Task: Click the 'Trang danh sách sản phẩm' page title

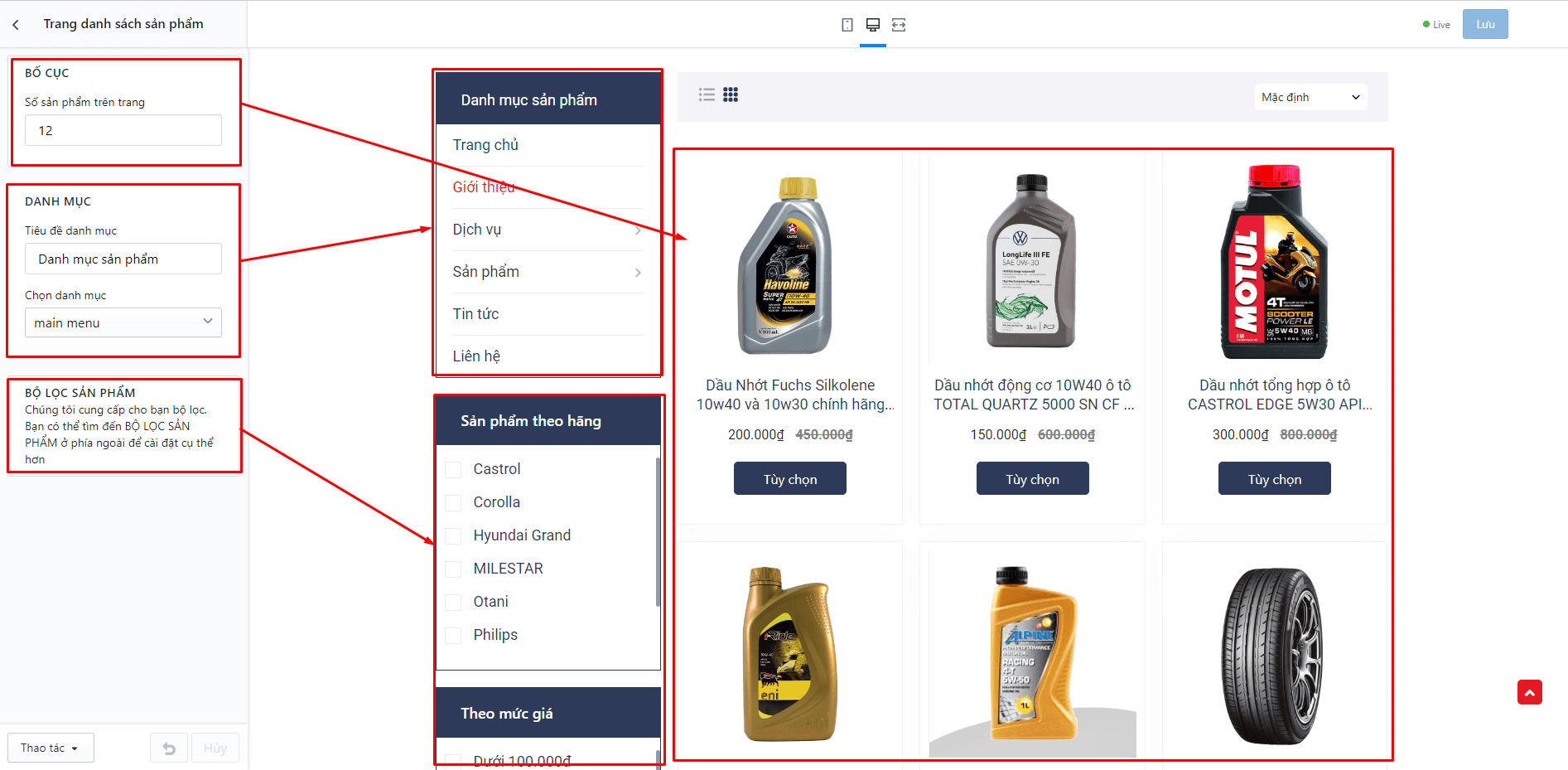Action: pos(123,24)
